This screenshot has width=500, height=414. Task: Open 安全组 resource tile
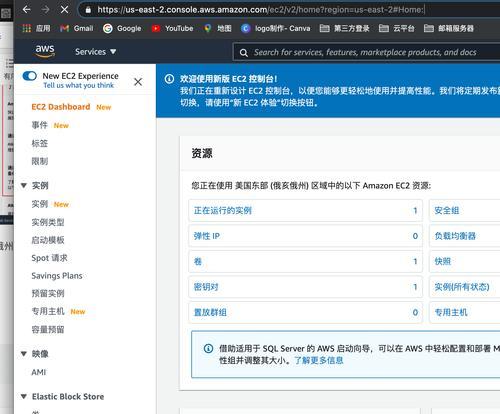465,210
